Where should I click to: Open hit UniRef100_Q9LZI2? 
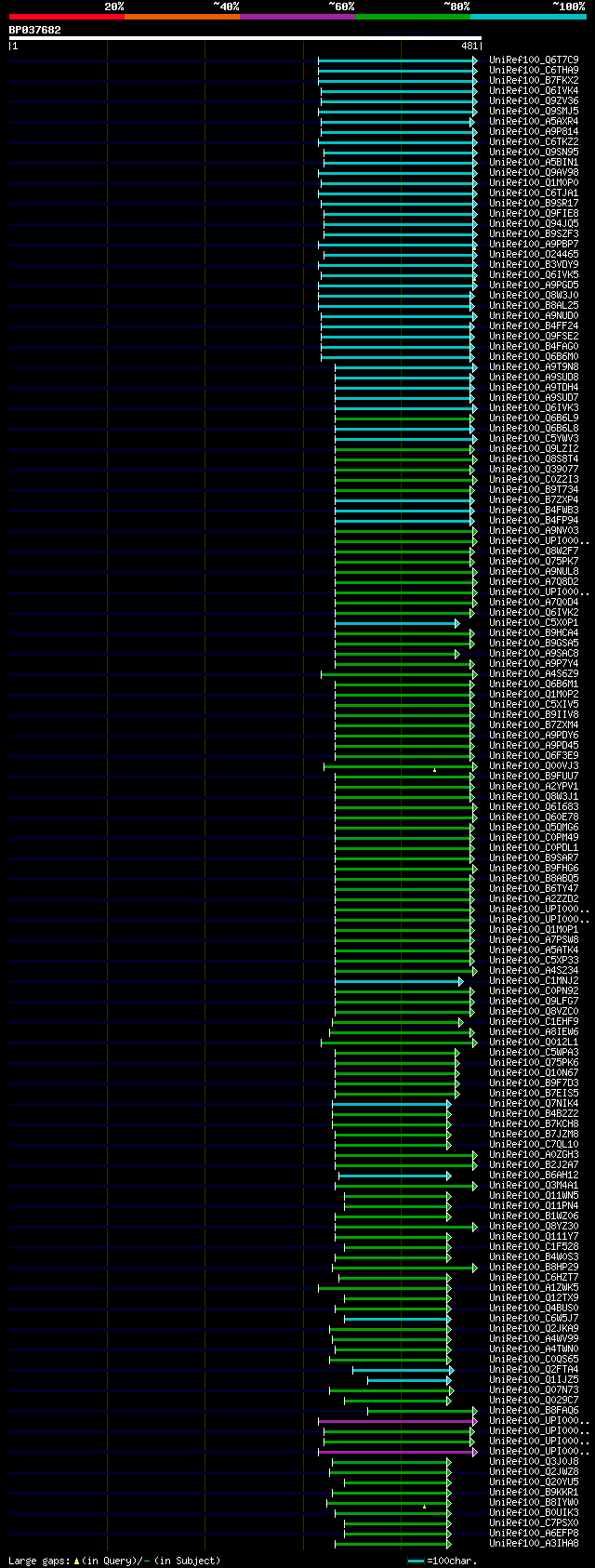[x=534, y=448]
